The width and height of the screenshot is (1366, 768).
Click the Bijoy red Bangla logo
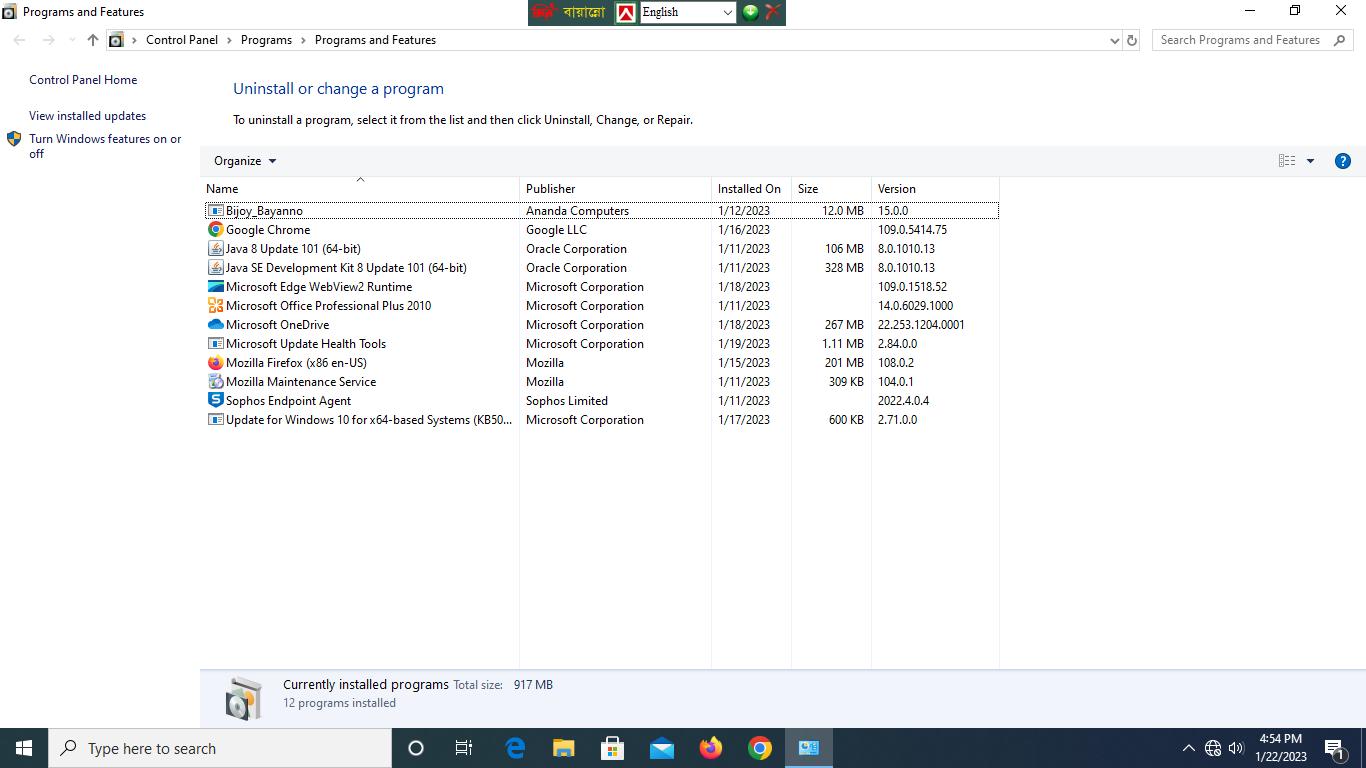pos(545,12)
